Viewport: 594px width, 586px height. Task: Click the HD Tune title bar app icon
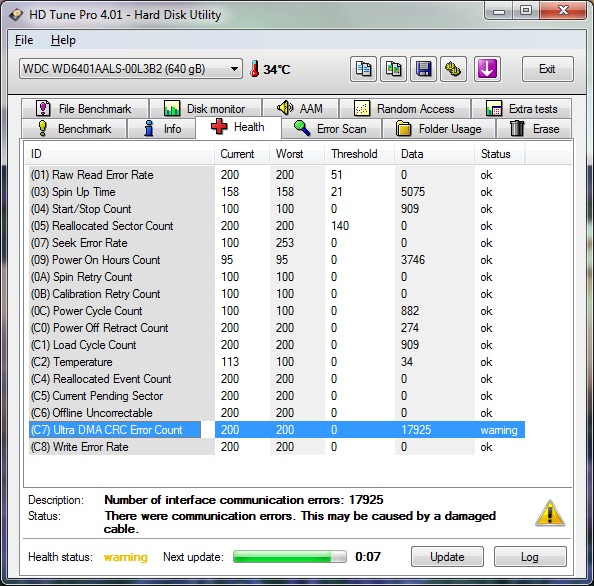pos(16,15)
